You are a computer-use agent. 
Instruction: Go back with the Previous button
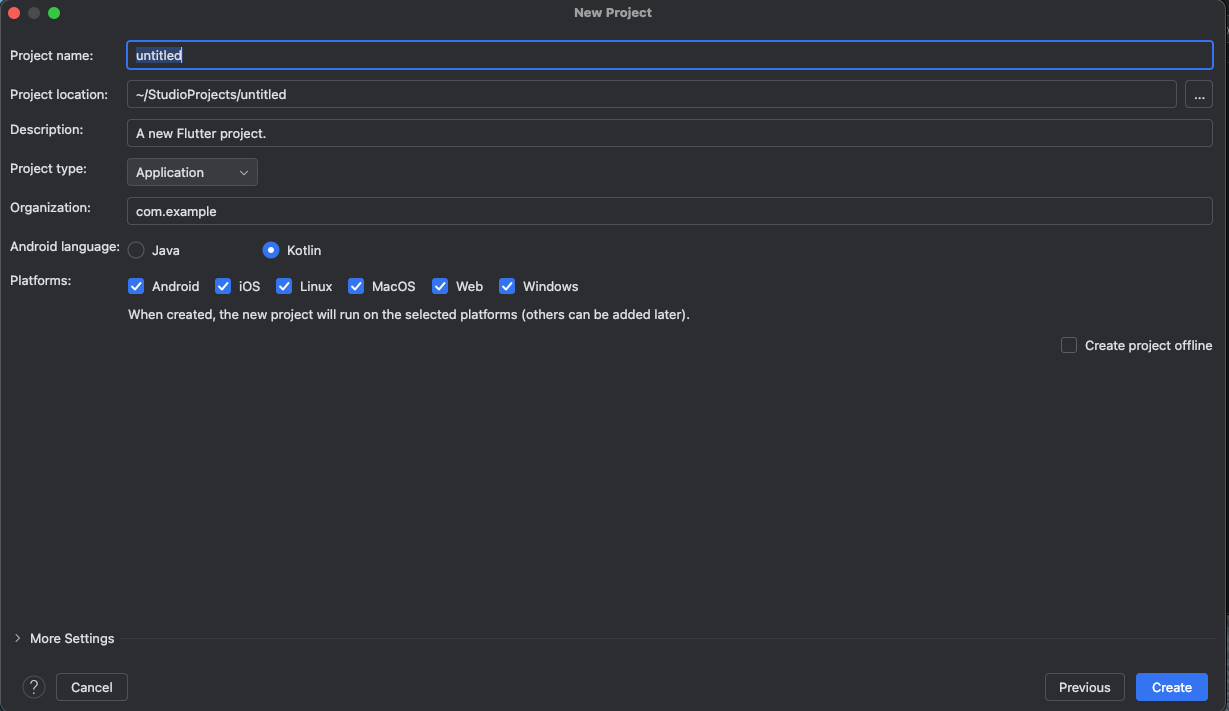click(1085, 687)
